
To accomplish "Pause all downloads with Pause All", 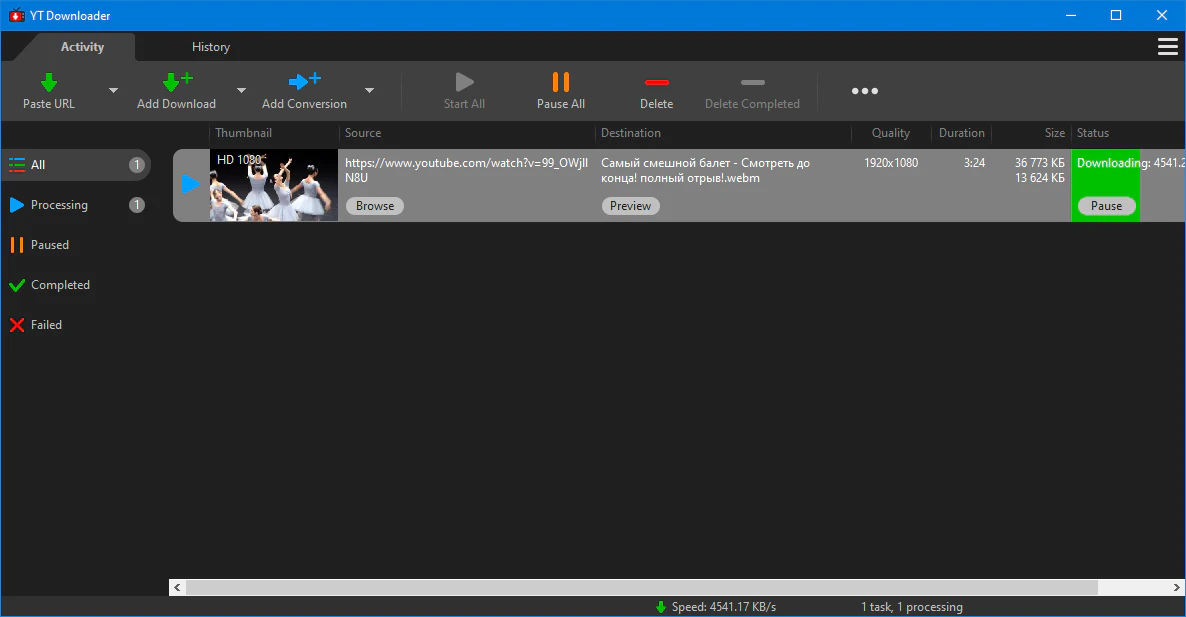I will point(560,90).
